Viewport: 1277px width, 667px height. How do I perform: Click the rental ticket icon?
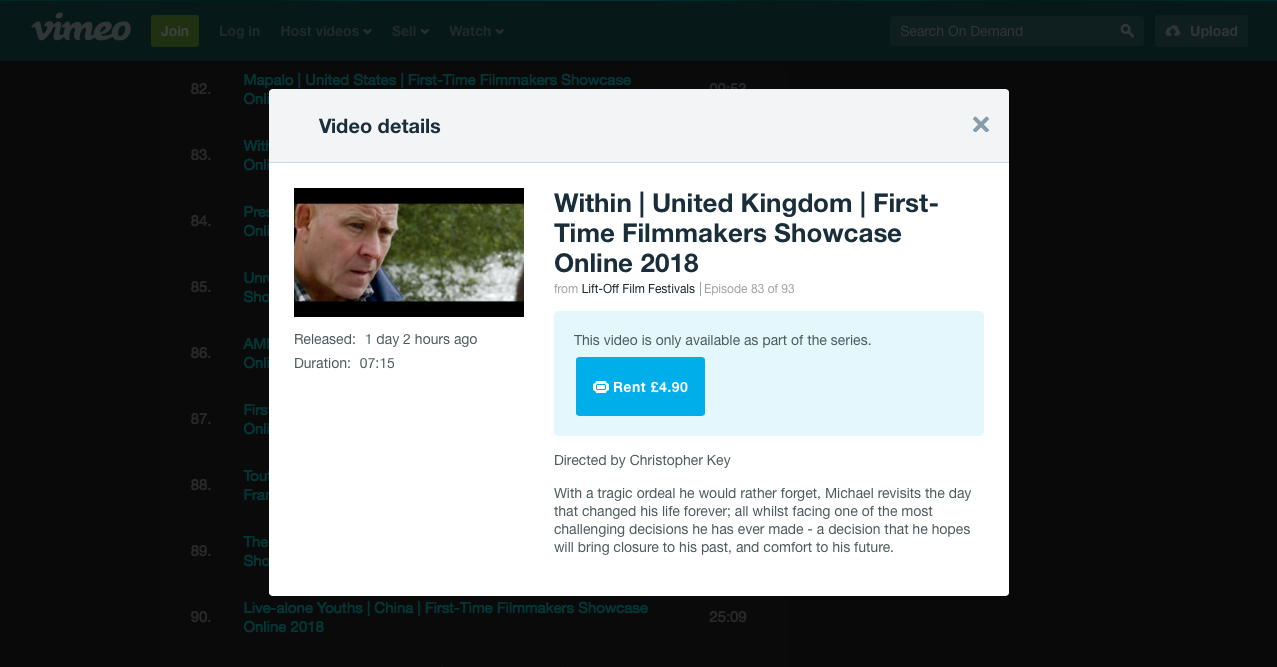[601, 387]
